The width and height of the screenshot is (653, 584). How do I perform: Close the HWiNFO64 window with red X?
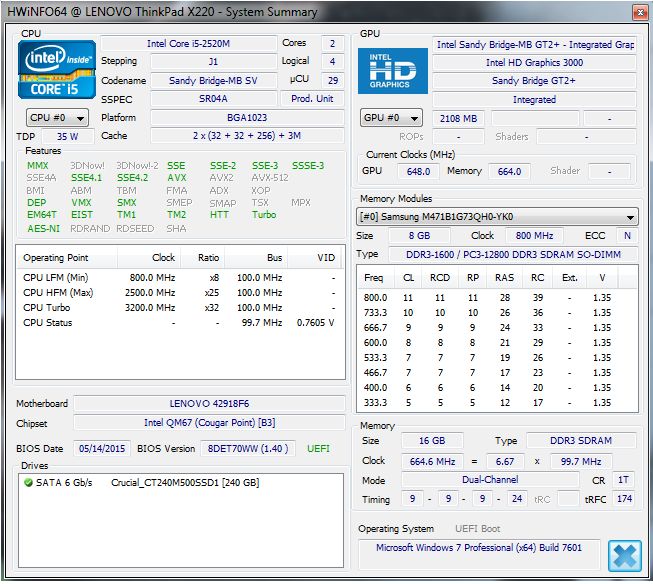tap(639, 13)
